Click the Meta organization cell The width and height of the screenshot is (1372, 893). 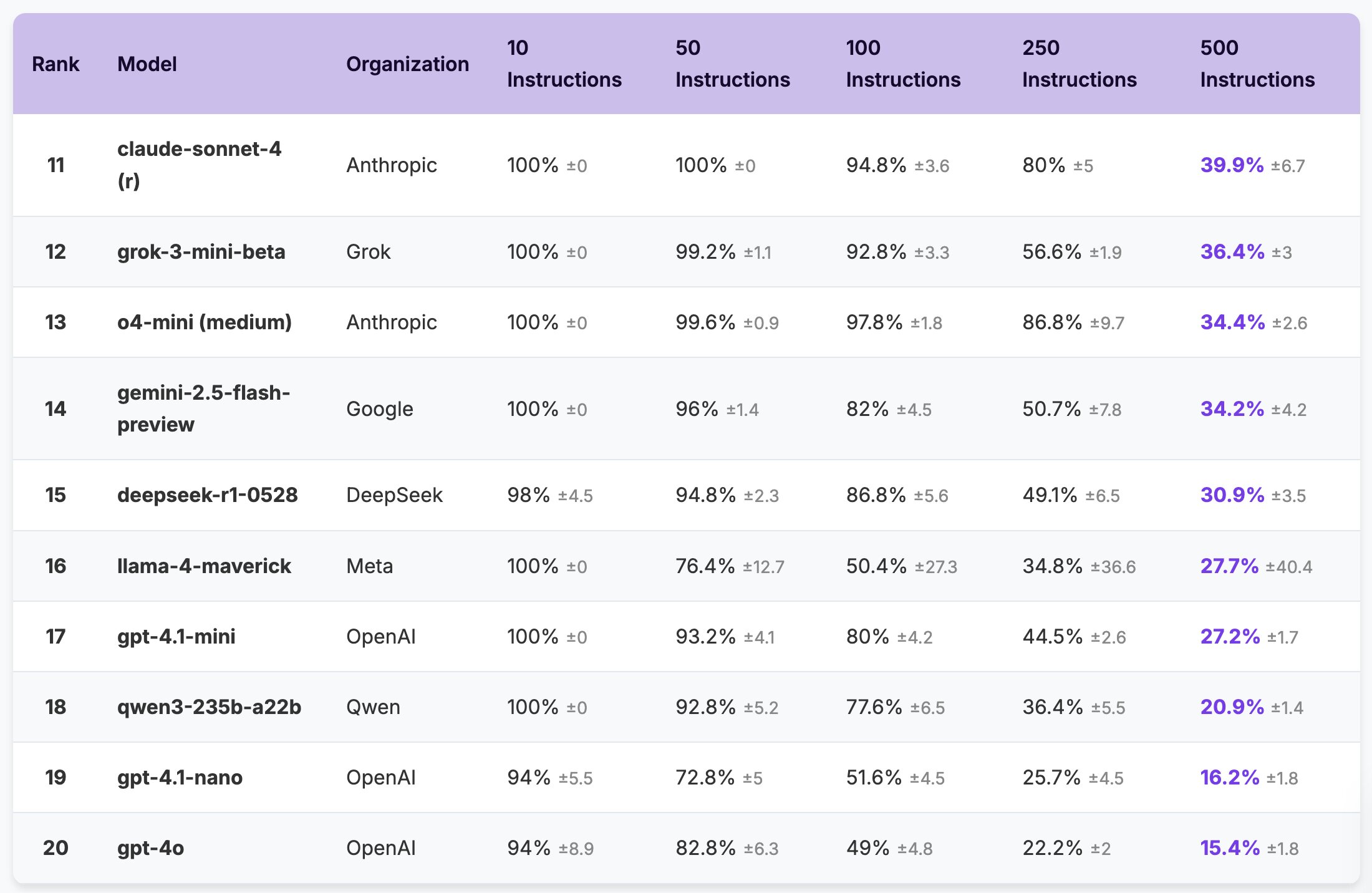[370, 566]
